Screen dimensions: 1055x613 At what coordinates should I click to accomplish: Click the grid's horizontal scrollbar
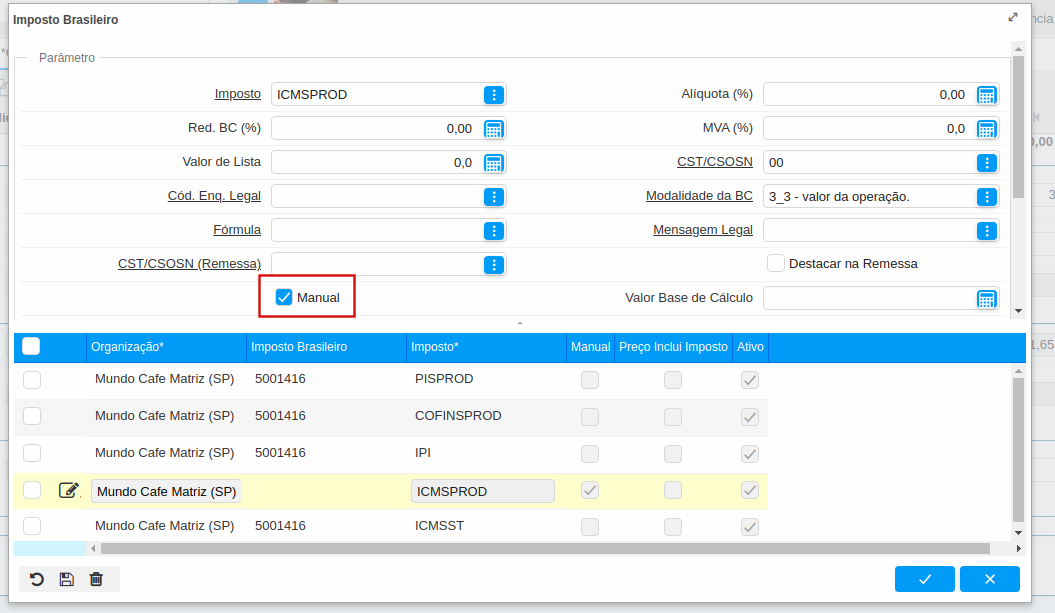(545, 548)
